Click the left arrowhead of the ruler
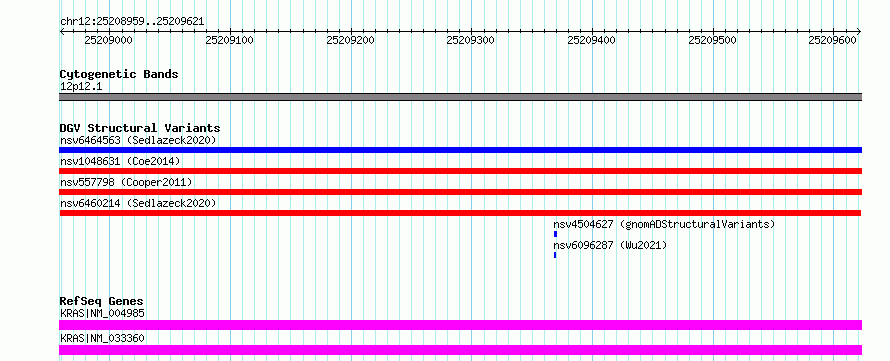 click(62, 31)
